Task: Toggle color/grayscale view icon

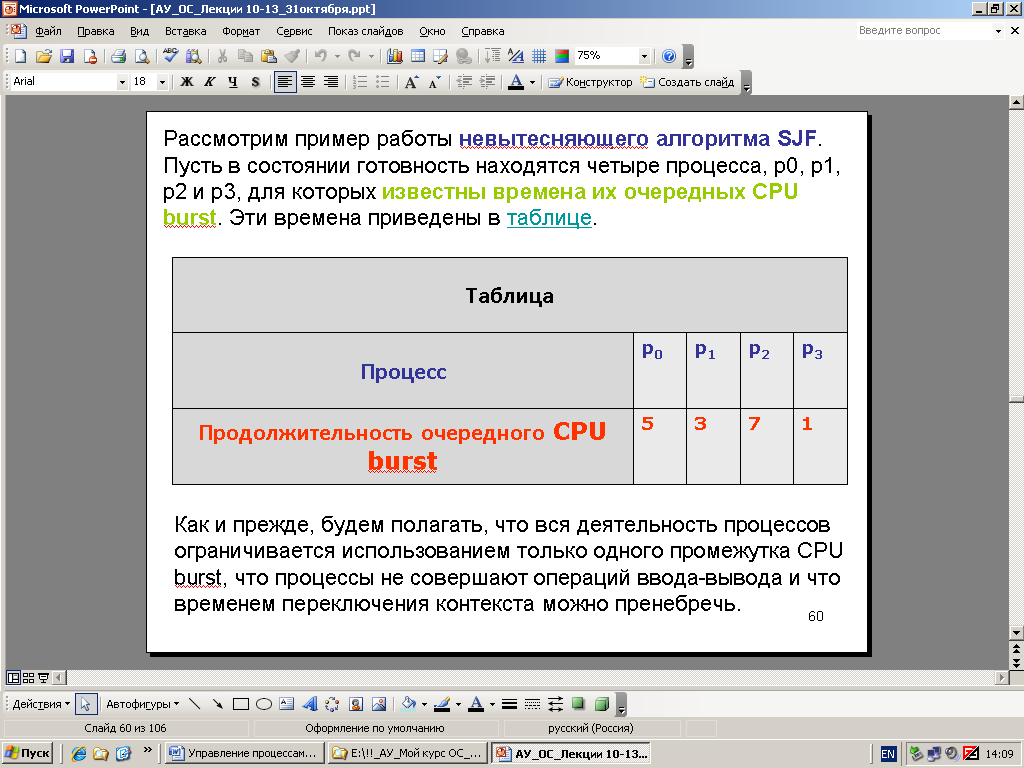Action: [562, 56]
